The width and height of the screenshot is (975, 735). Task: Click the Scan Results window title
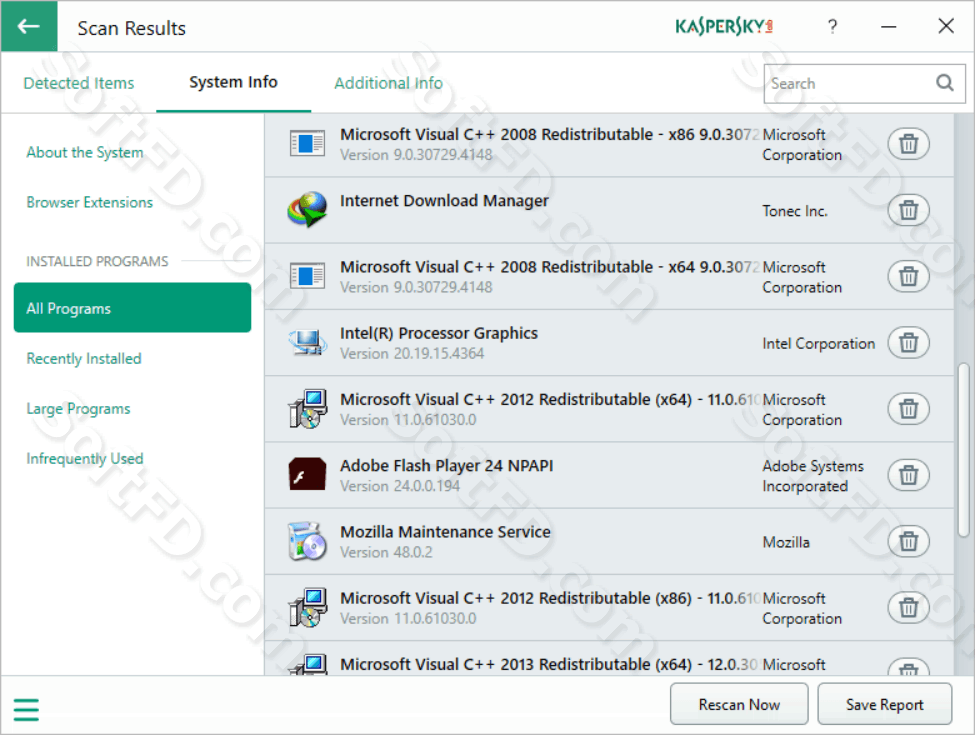(131, 28)
